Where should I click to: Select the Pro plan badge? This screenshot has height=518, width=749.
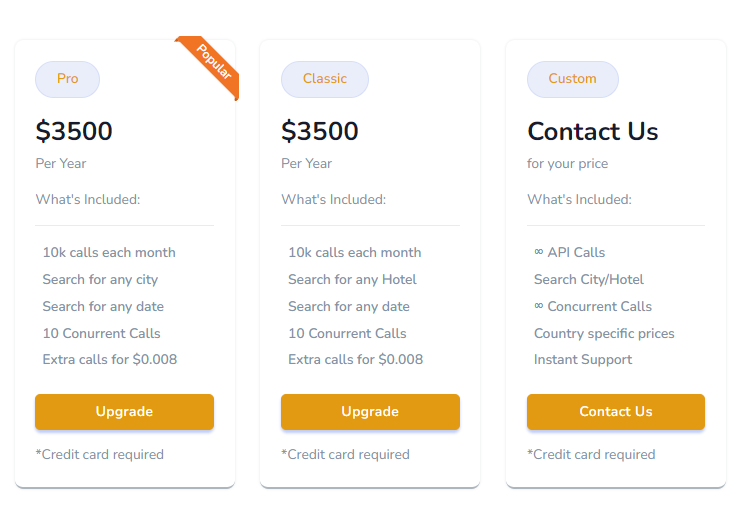(x=67, y=79)
